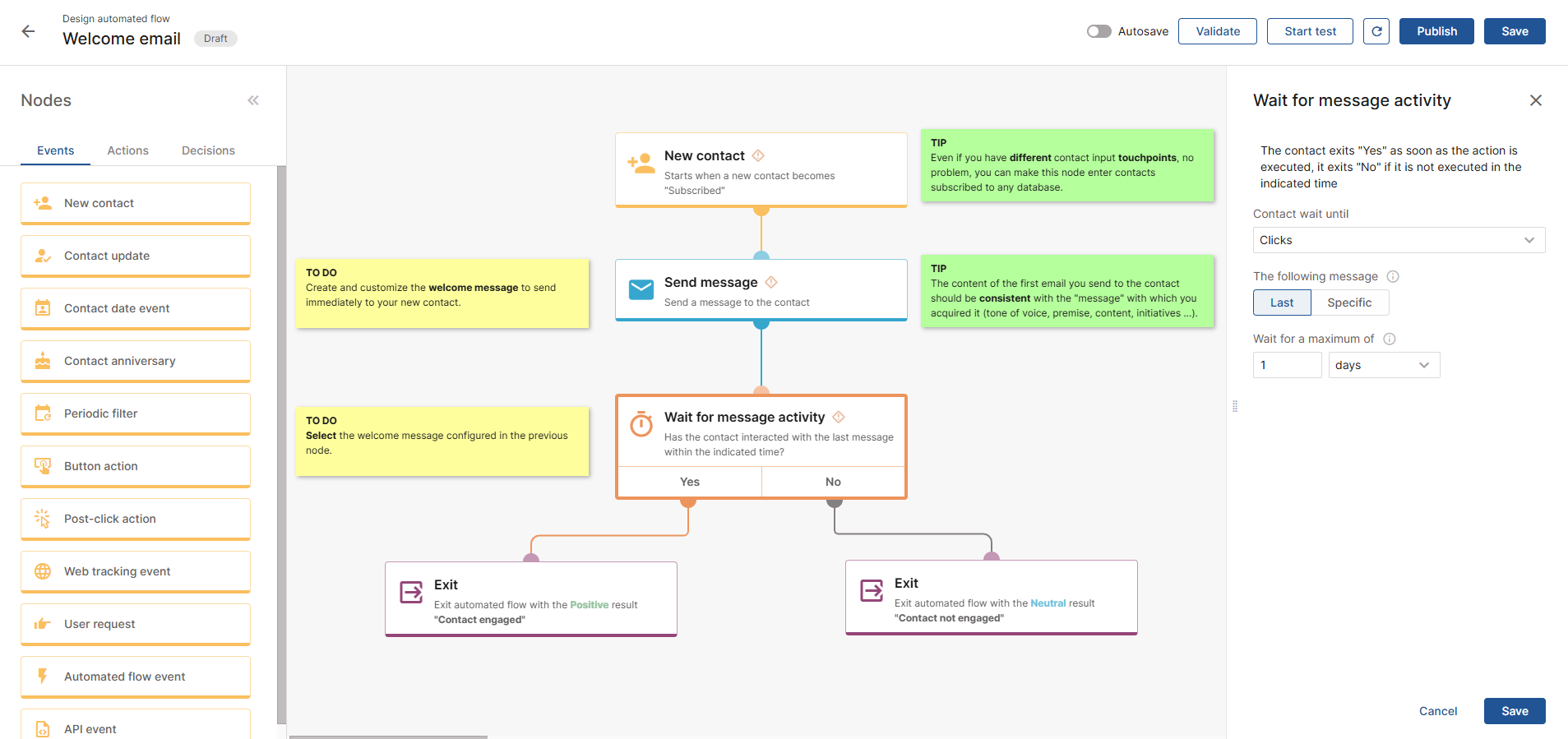Image resolution: width=1568 pixels, height=739 pixels.
Task: Click the back arrow icon
Action: point(28,31)
